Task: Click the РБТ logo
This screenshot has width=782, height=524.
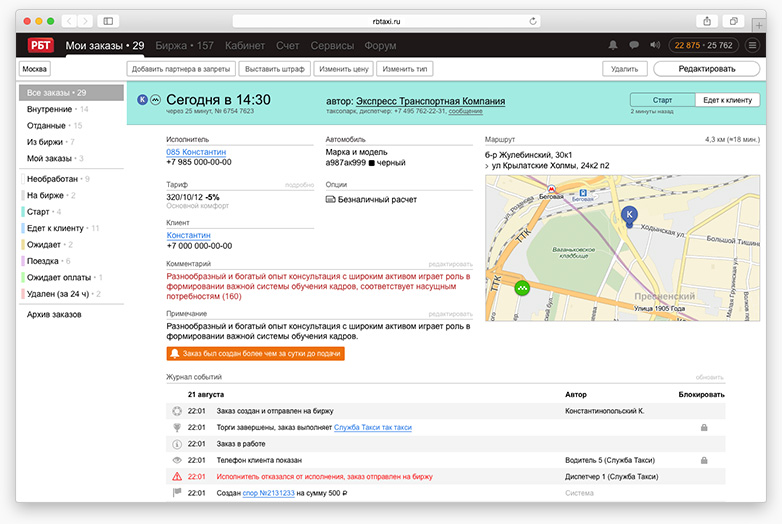Action: 41,45
